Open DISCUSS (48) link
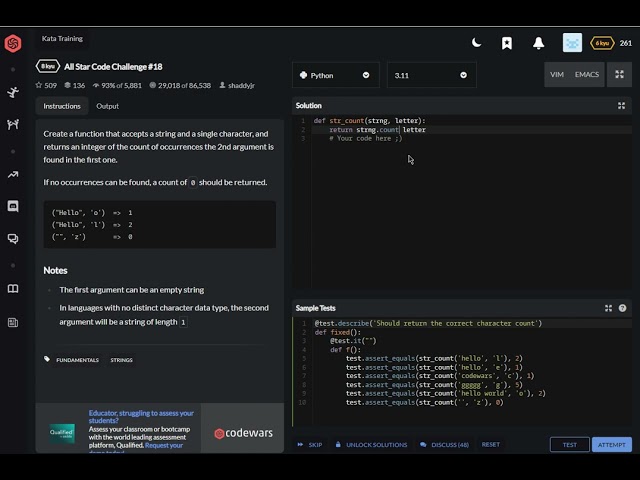Viewport: 640px width, 480px height. click(x=445, y=444)
